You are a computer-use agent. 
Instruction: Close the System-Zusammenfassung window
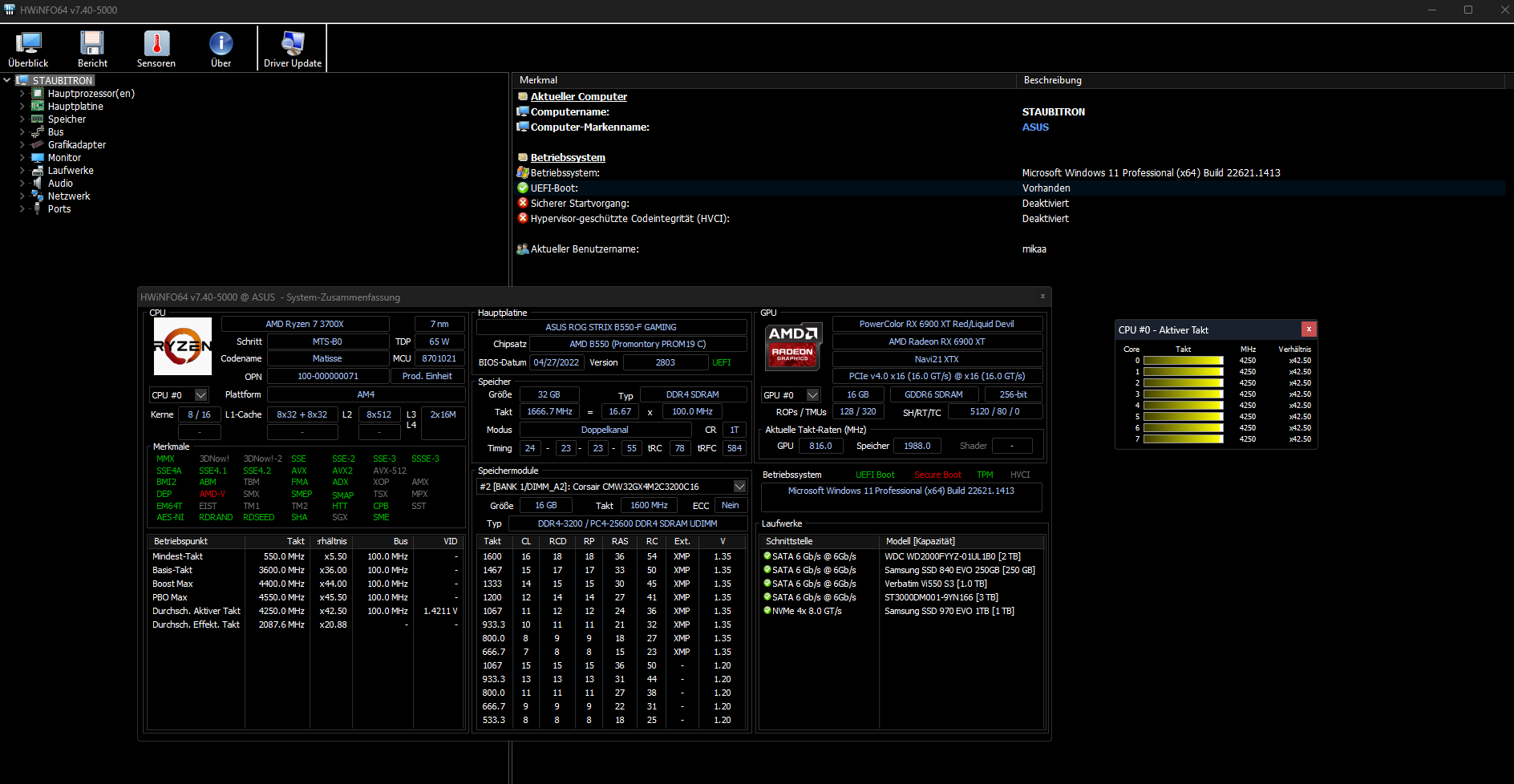[1042, 297]
